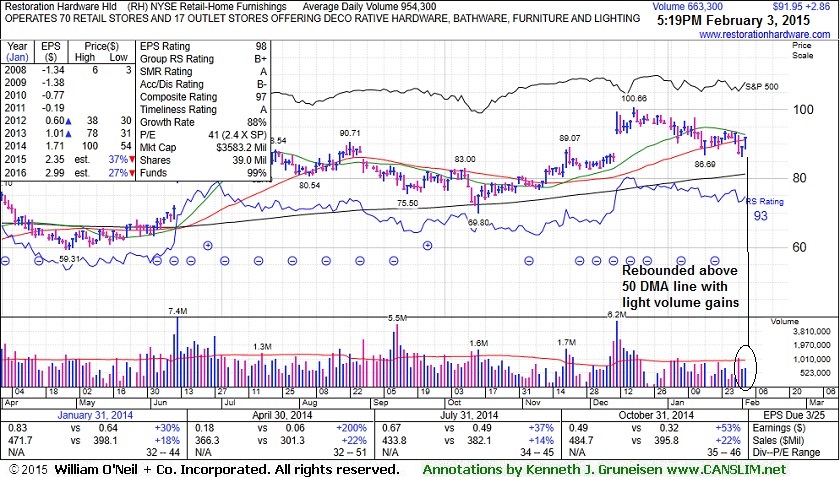
Task: Click the "7.4M" volume spike label
Action: tap(178, 311)
